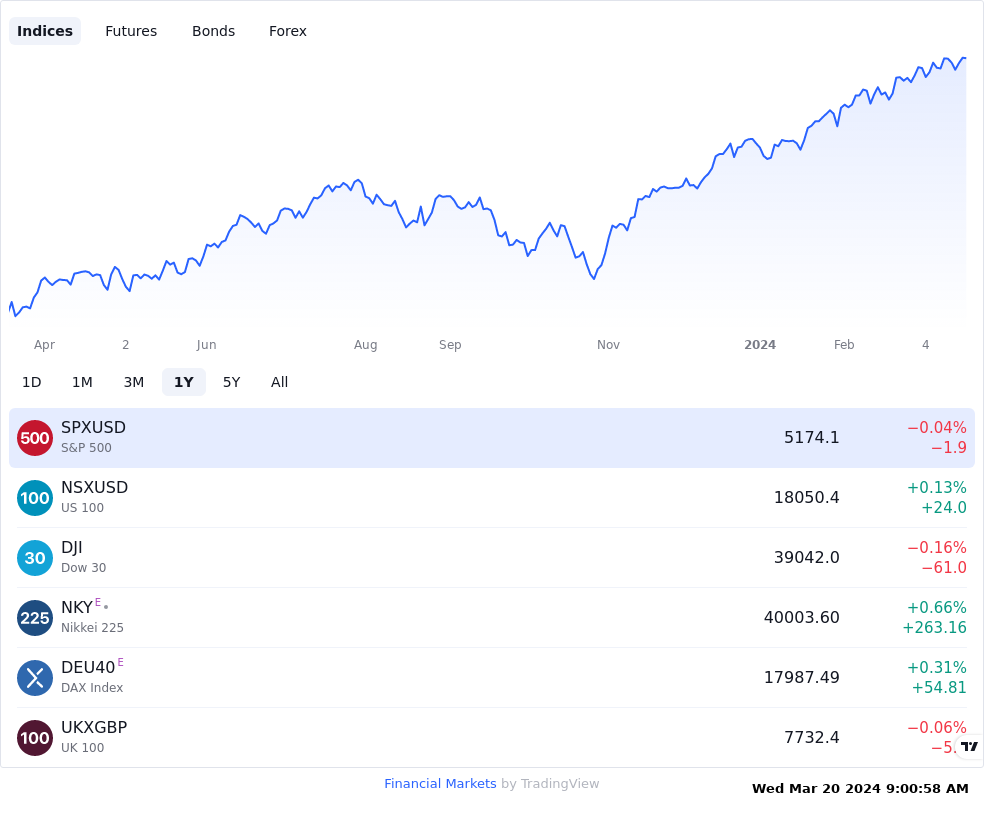This screenshot has width=984, height=820.
Task: Click the NSXUSD US 100 teal badge icon
Action: click(35, 498)
